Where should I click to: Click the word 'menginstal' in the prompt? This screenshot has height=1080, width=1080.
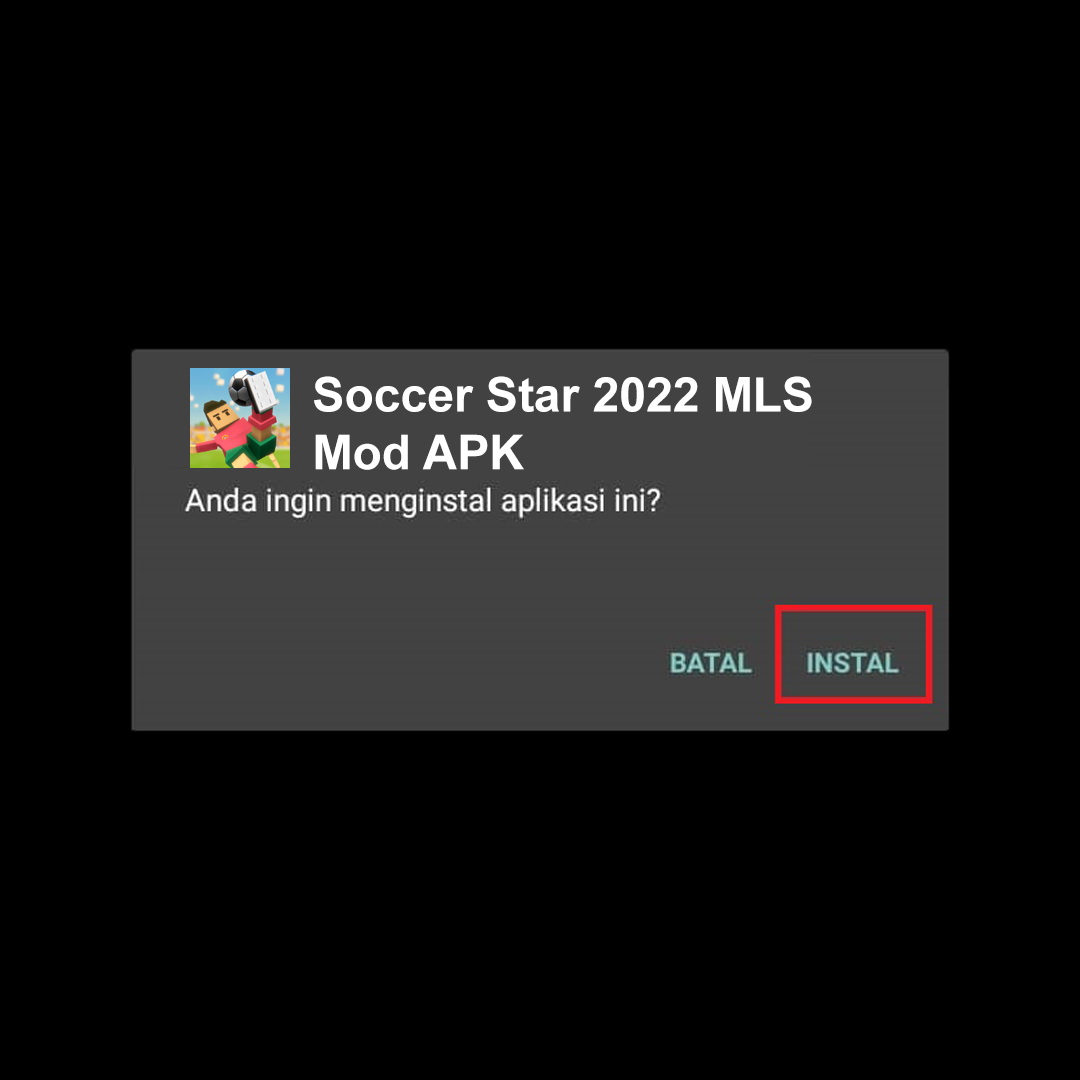(415, 501)
